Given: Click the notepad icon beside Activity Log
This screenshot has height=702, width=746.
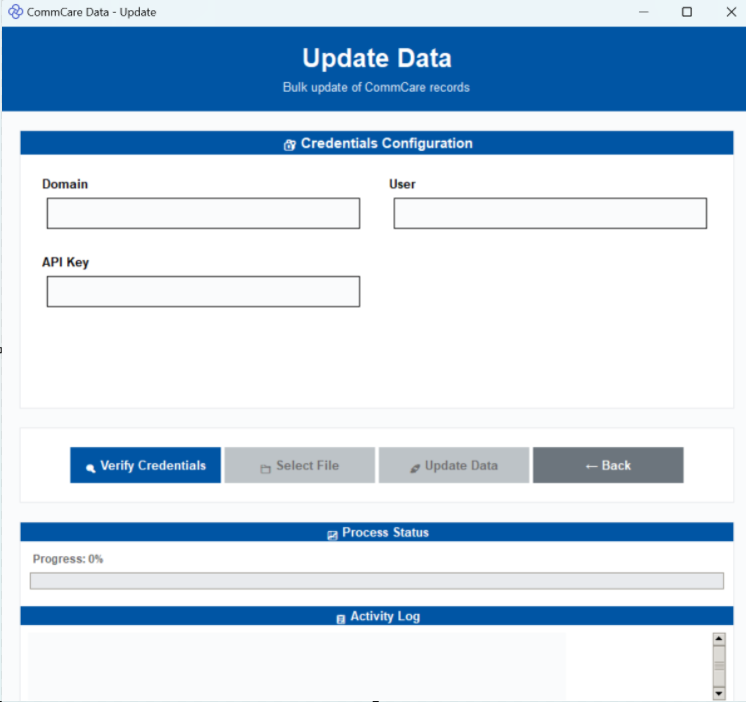Looking at the screenshot, I should (x=341, y=619).
